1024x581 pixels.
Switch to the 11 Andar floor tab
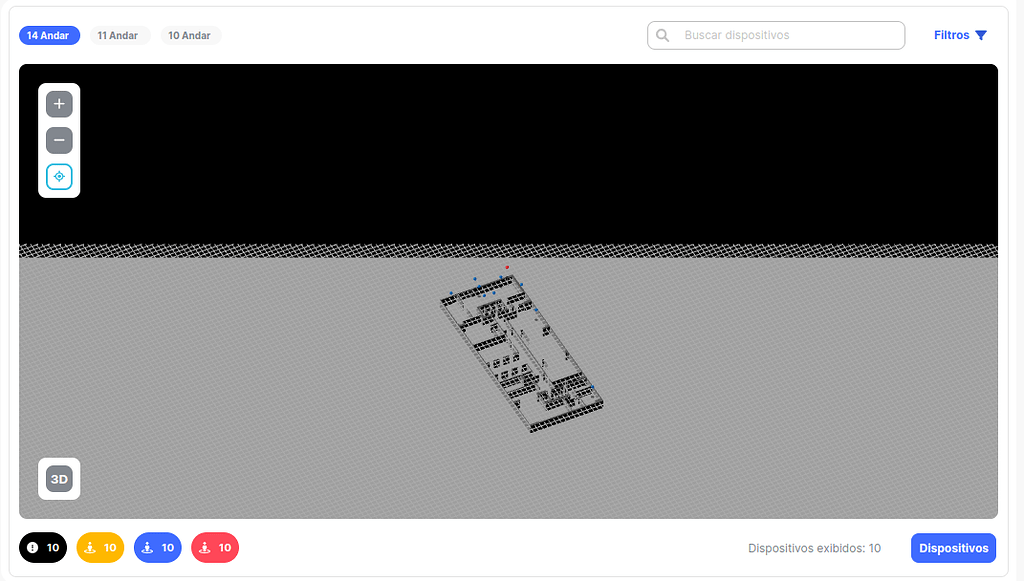click(x=119, y=35)
